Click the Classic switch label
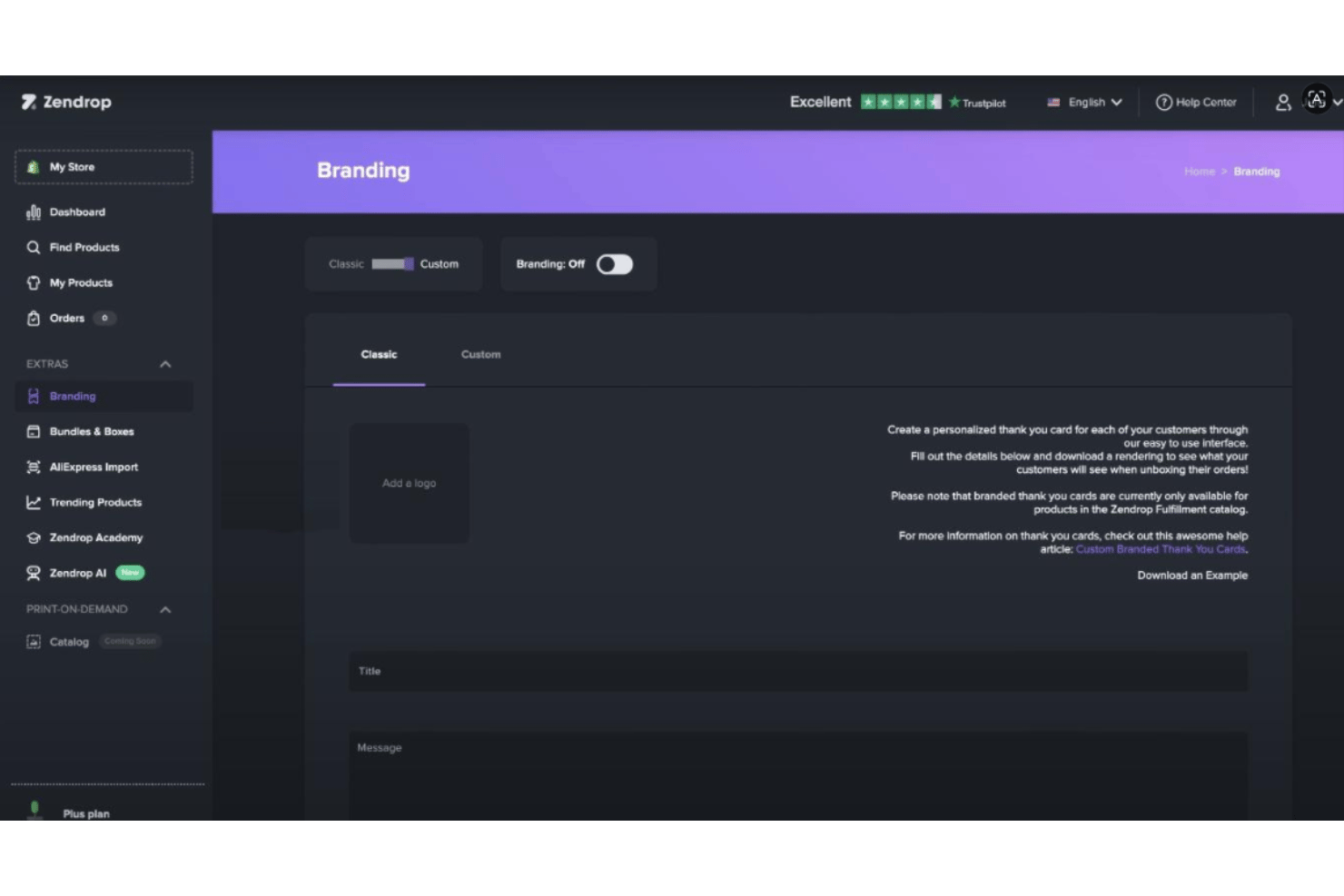The width and height of the screenshot is (1344, 896). [346, 264]
